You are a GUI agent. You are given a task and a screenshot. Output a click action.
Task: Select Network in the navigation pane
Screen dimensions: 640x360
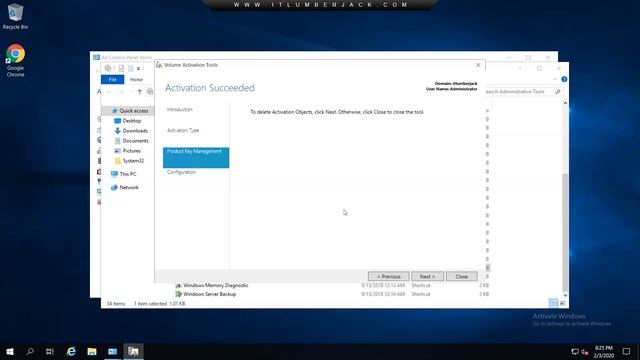click(x=129, y=187)
